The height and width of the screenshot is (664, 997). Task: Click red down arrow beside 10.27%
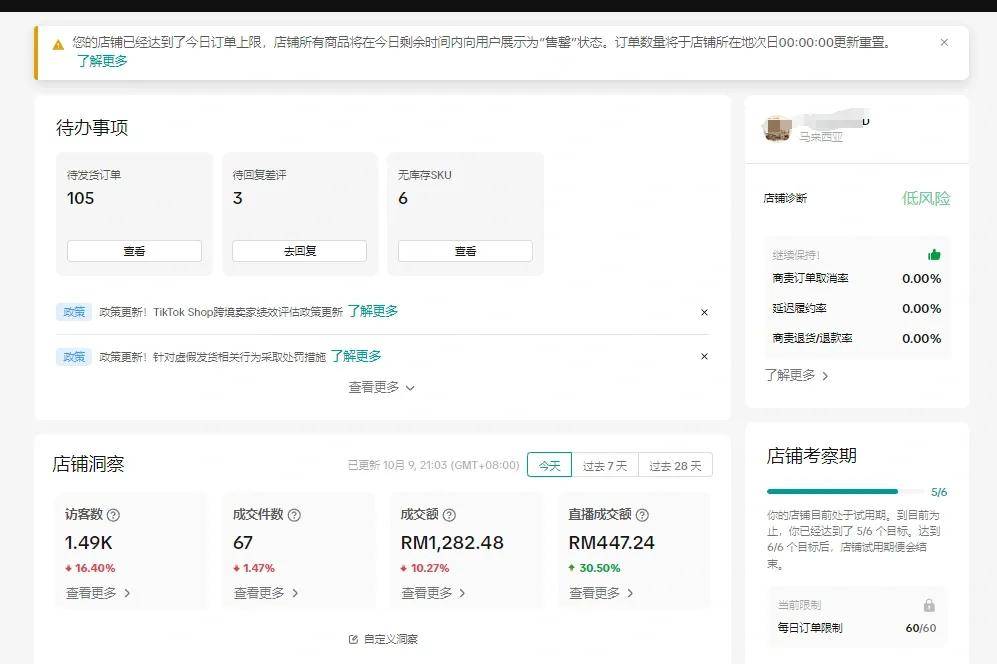click(404, 568)
